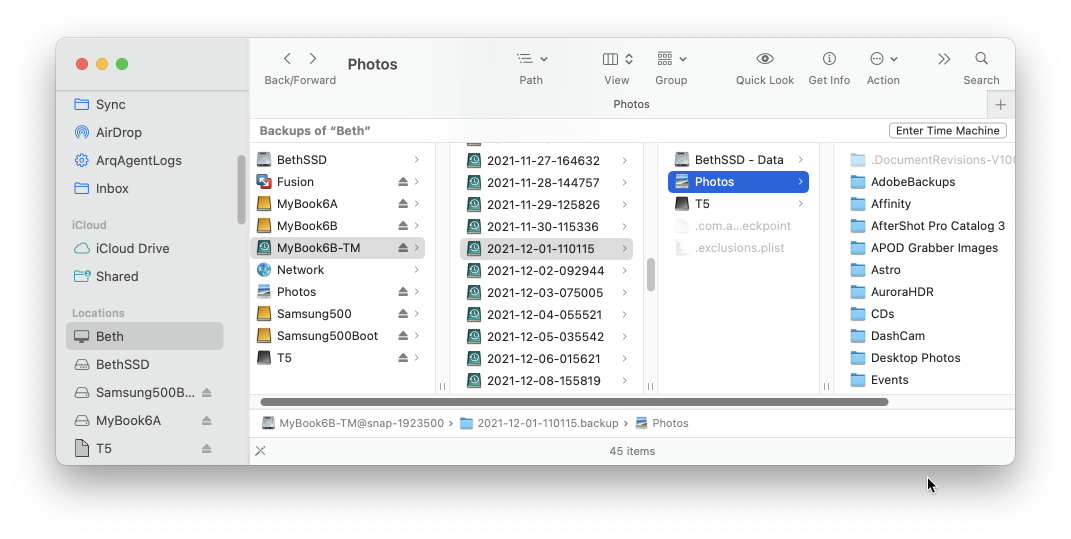Select BethSSD in the first column

click(338, 160)
